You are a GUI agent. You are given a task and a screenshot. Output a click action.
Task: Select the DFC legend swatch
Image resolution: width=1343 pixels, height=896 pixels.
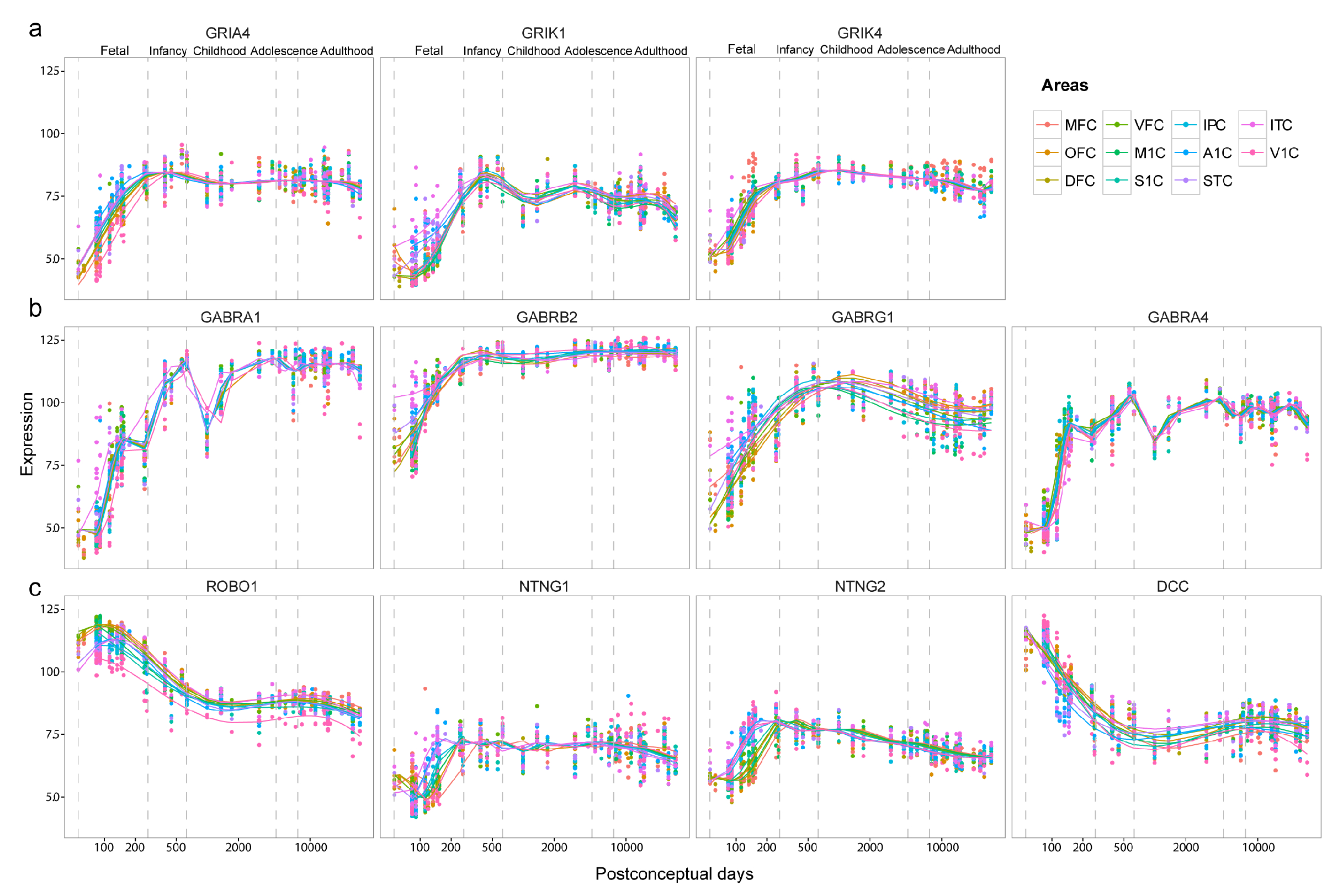tap(1047, 181)
